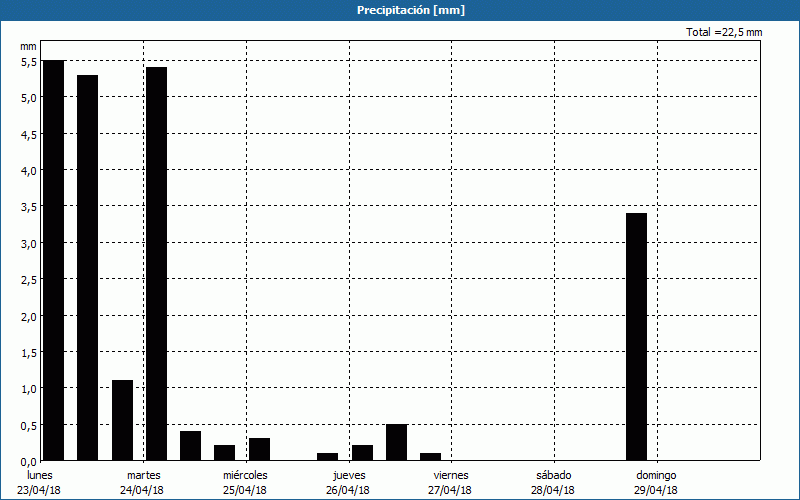This screenshot has width=800, height=500.
Task: Click the '3,0' y-axis value
Action: 29,244
